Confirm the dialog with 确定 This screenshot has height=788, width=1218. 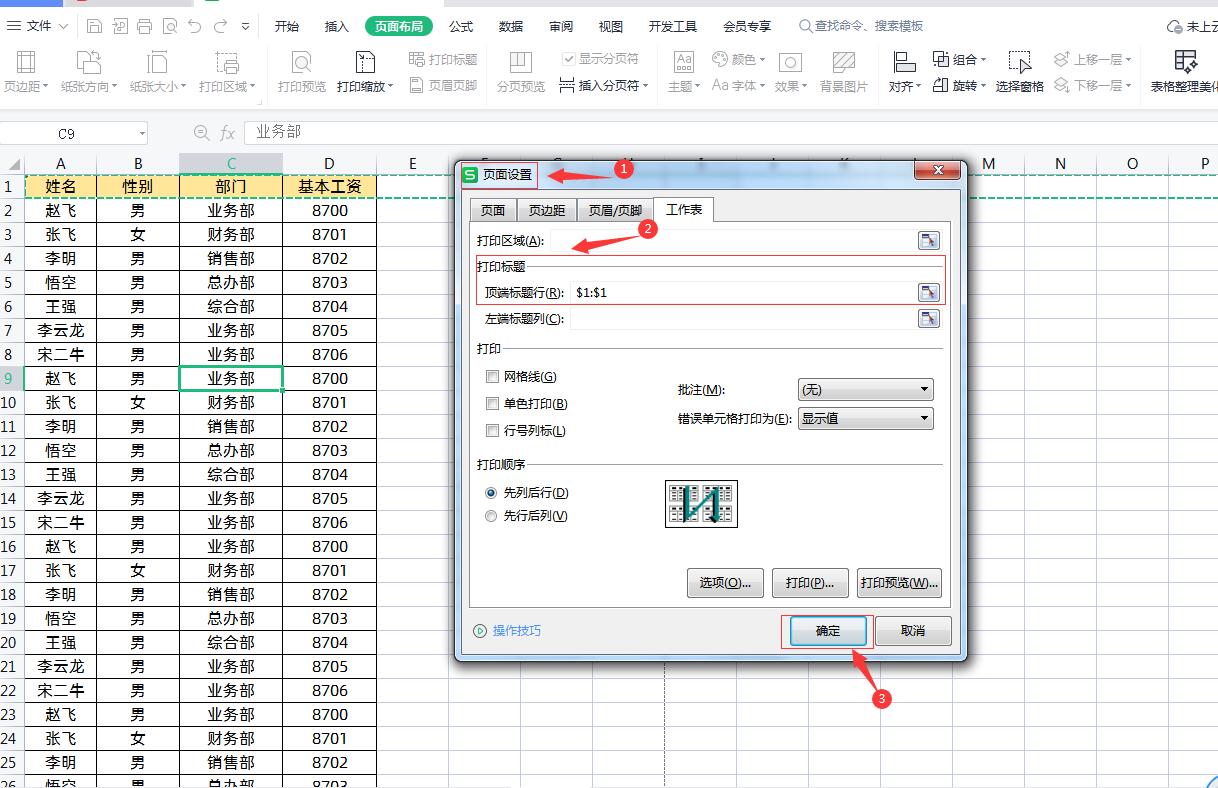828,631
